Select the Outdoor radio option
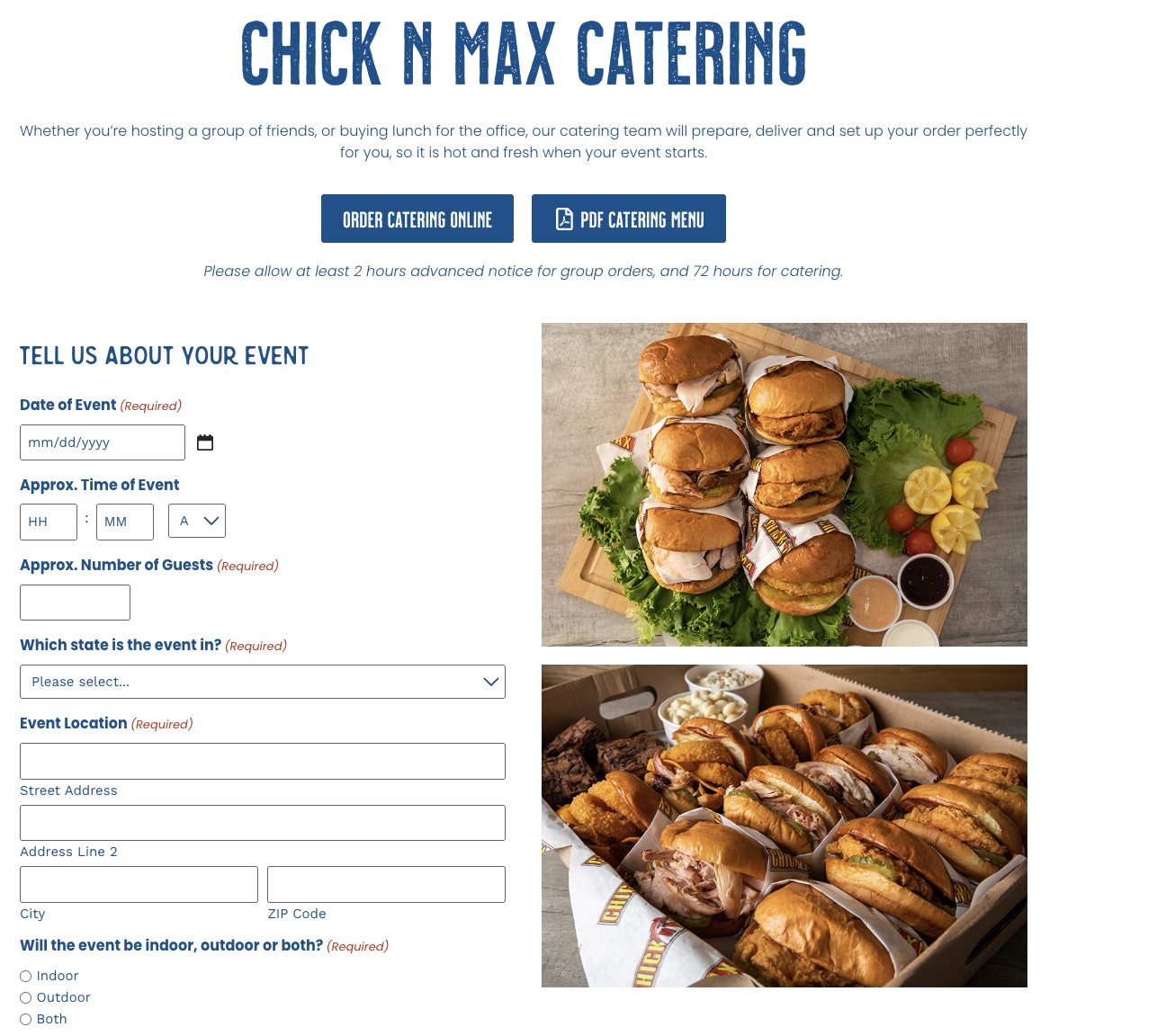This screenshot has width=1157, height=1036. click(x=26, y=997)
